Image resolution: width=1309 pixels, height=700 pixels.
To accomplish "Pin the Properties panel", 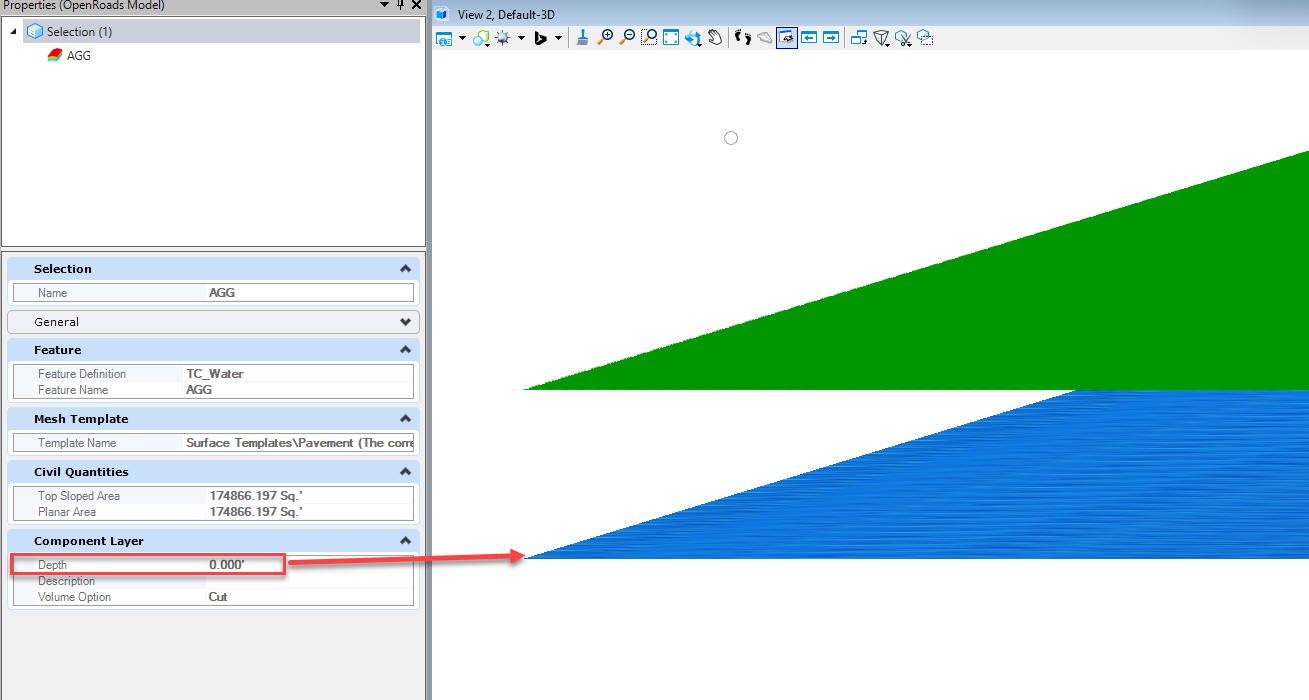I will click(x=401, y=5).
